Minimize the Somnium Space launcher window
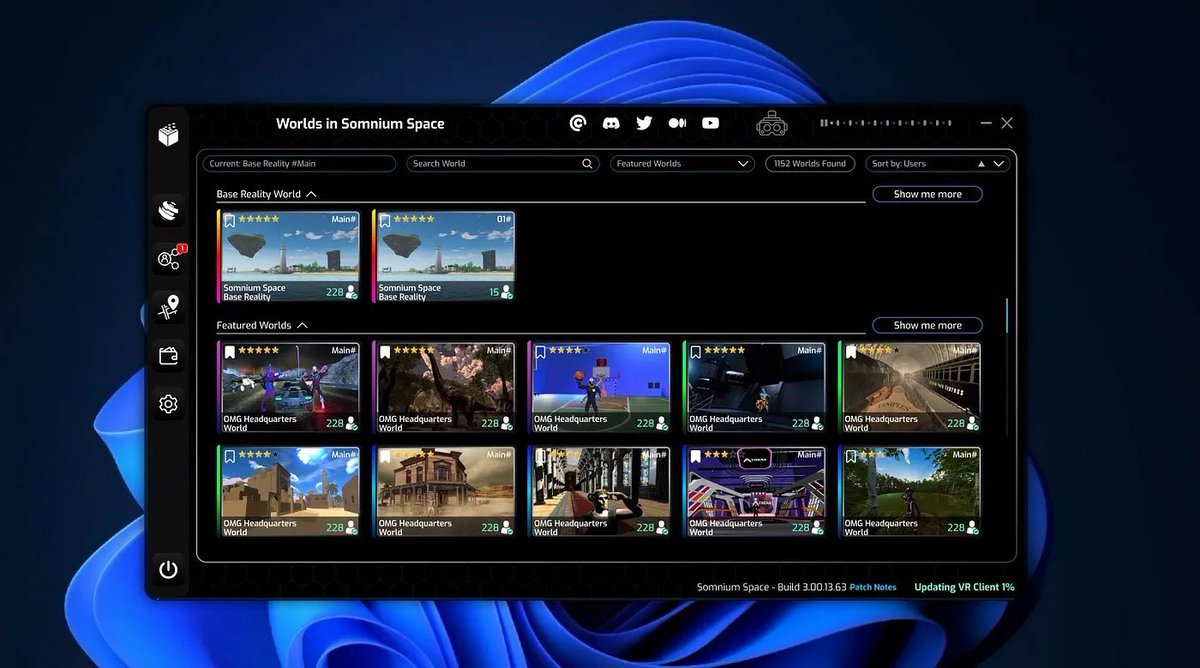Screen dimensions: 1200x668 [986, 123]
